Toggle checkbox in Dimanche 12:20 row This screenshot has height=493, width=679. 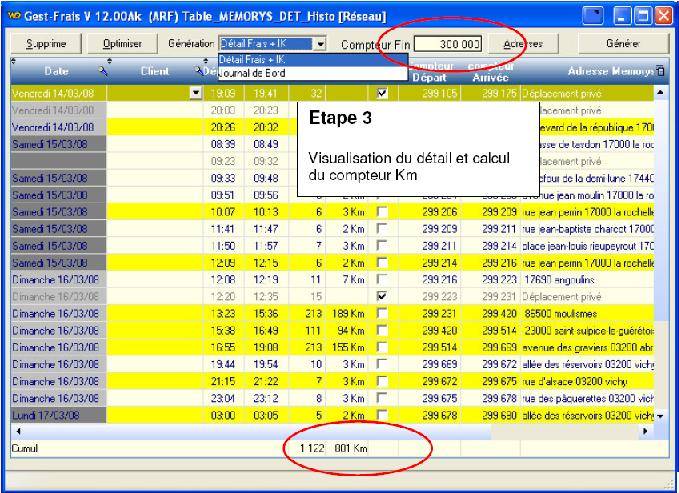pyautogui.click(x=380, y=297)
